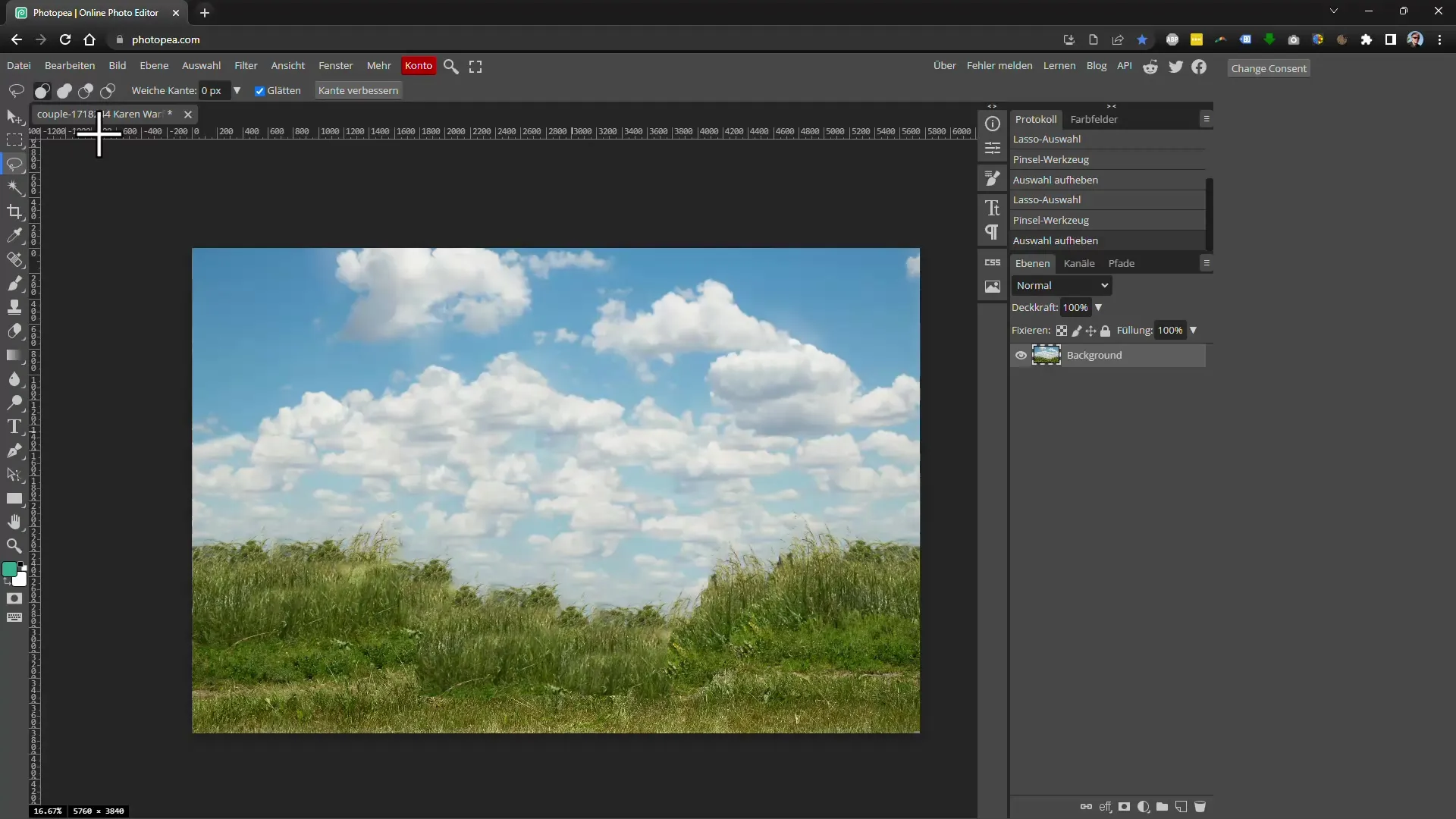Select the Eraser tool

[x=14, y=331]
